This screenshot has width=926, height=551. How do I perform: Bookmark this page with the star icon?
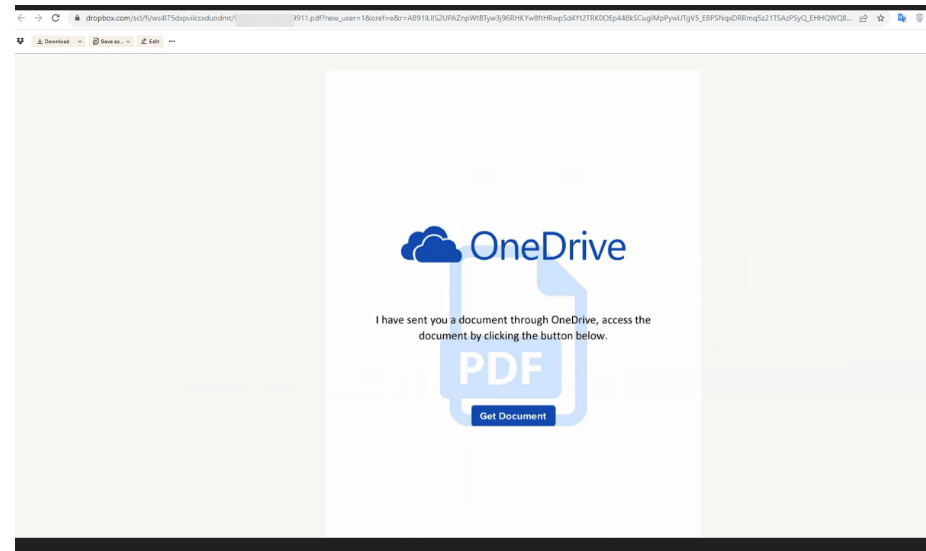(x=881, y=18)
